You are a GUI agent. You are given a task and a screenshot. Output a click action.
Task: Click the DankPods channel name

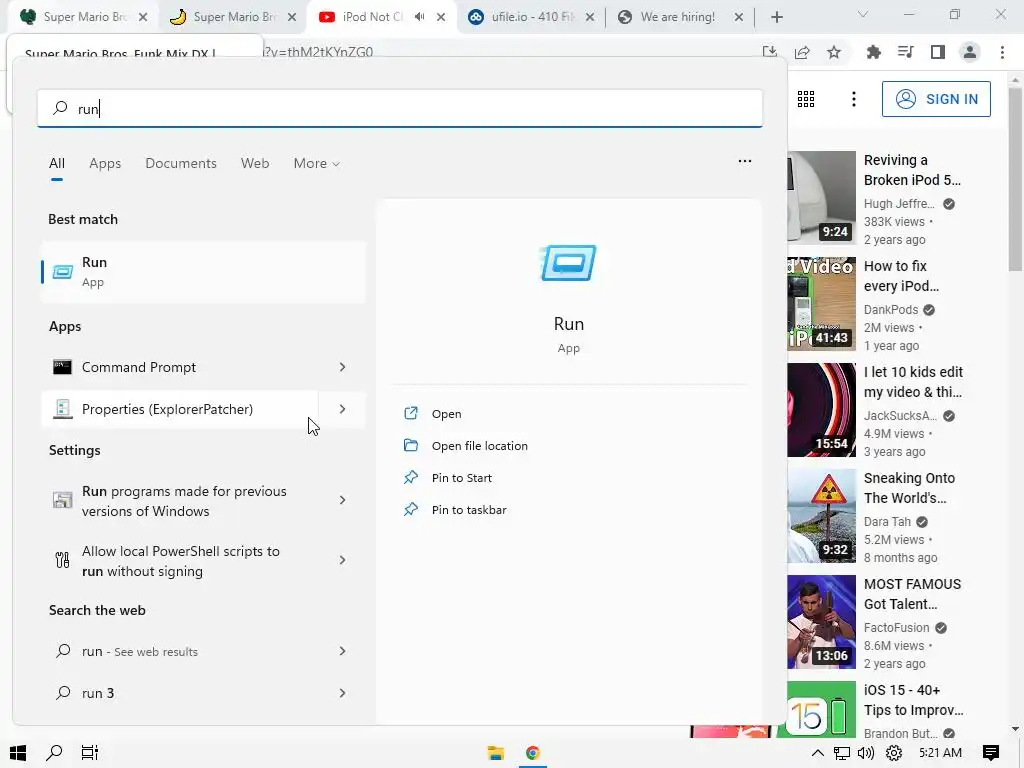pyautogui.click(x=891, y=310)
